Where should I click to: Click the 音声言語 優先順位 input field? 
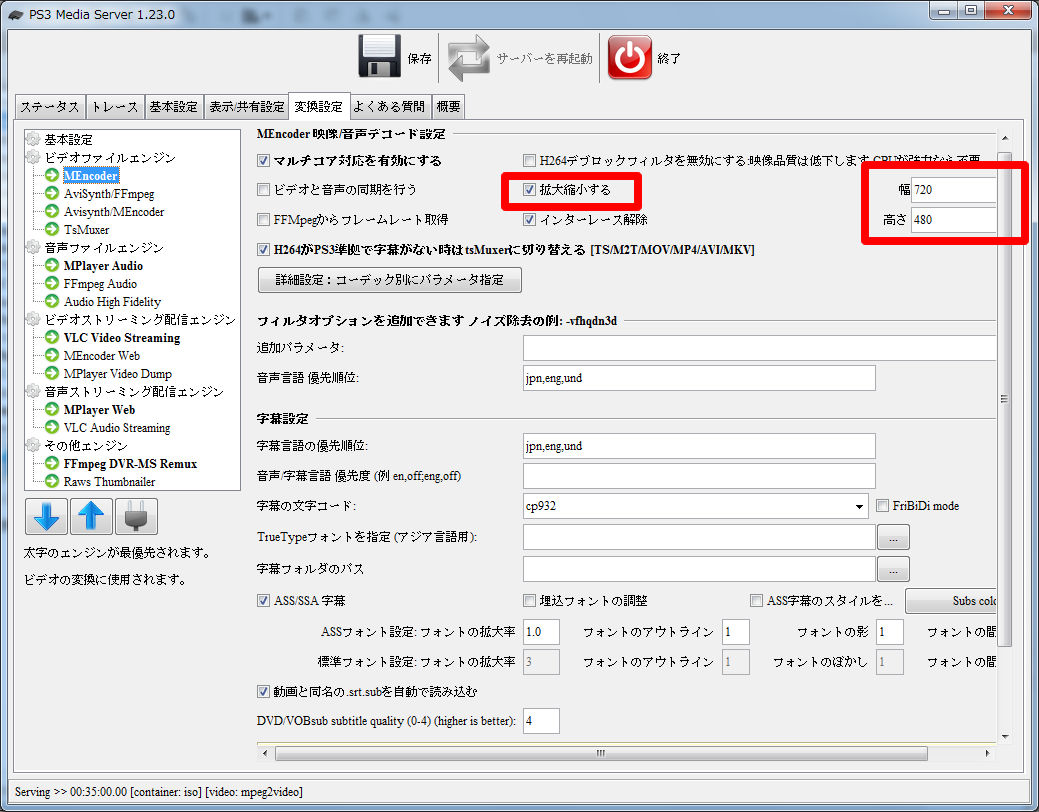point(699,378)
